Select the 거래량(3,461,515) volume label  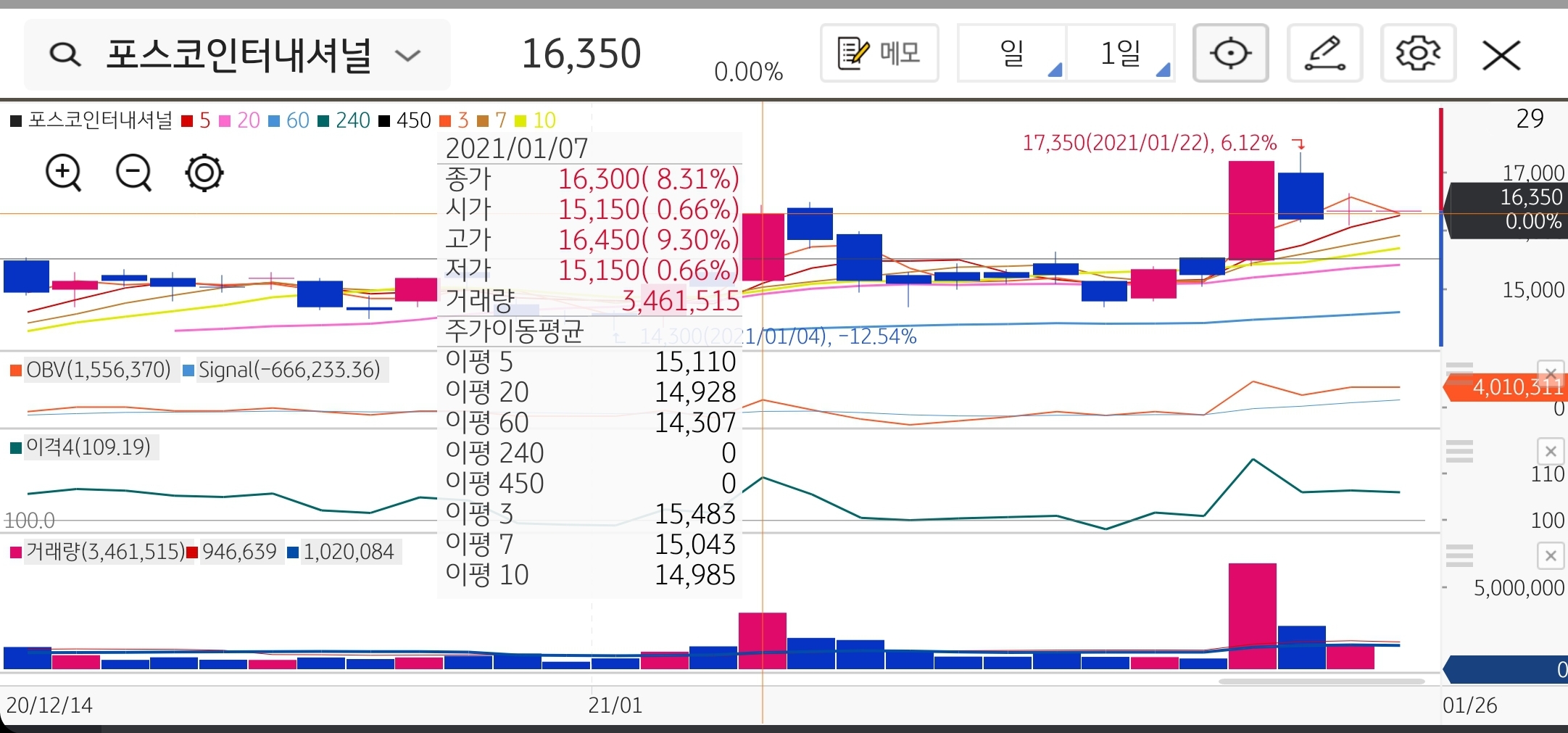tap(98, 552)
